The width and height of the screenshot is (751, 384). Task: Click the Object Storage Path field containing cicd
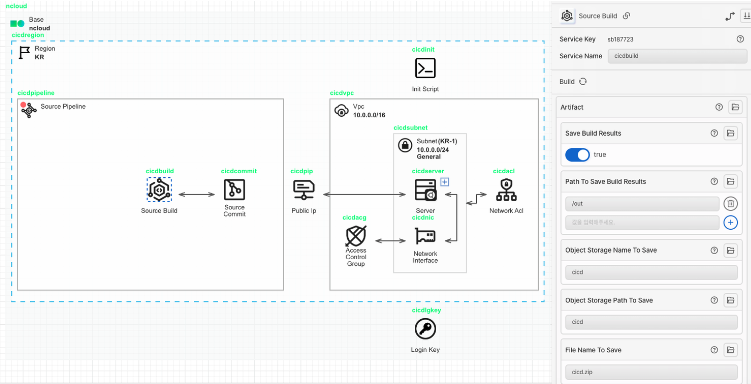(651, 322)
